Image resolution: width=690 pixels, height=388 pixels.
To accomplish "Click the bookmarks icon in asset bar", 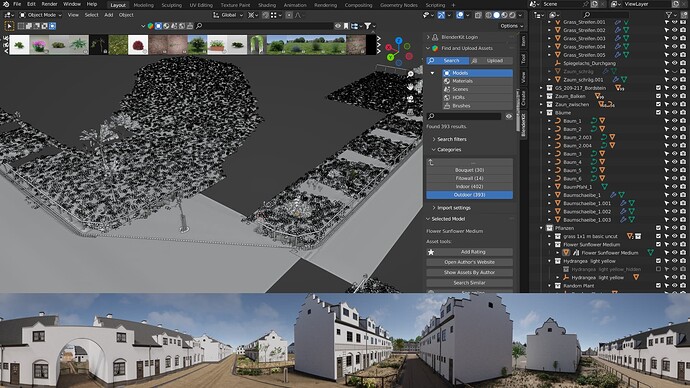I will 346,26.
